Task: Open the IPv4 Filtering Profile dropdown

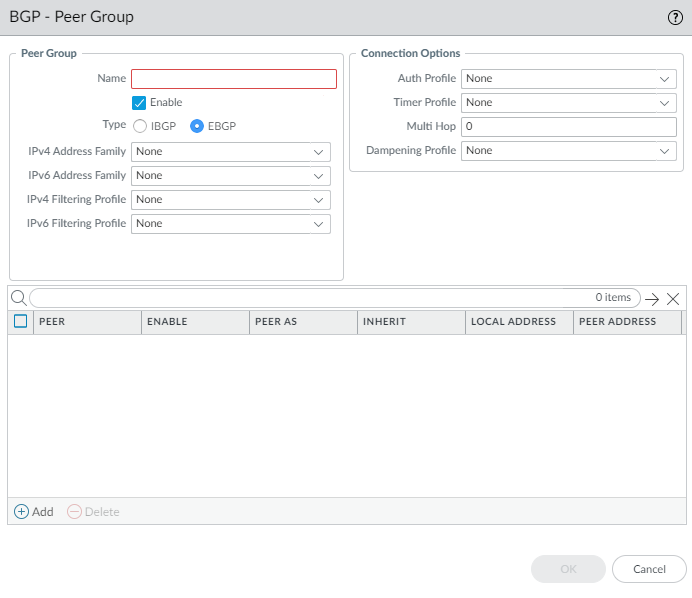Action: coord(230,199)
